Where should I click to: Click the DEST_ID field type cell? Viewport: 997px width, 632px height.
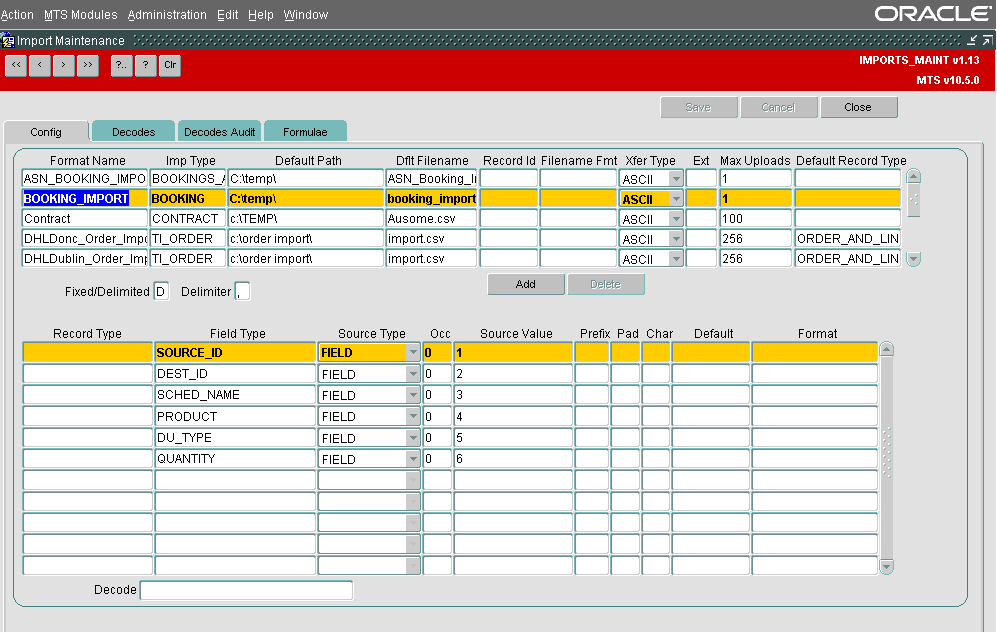[235, 374]
